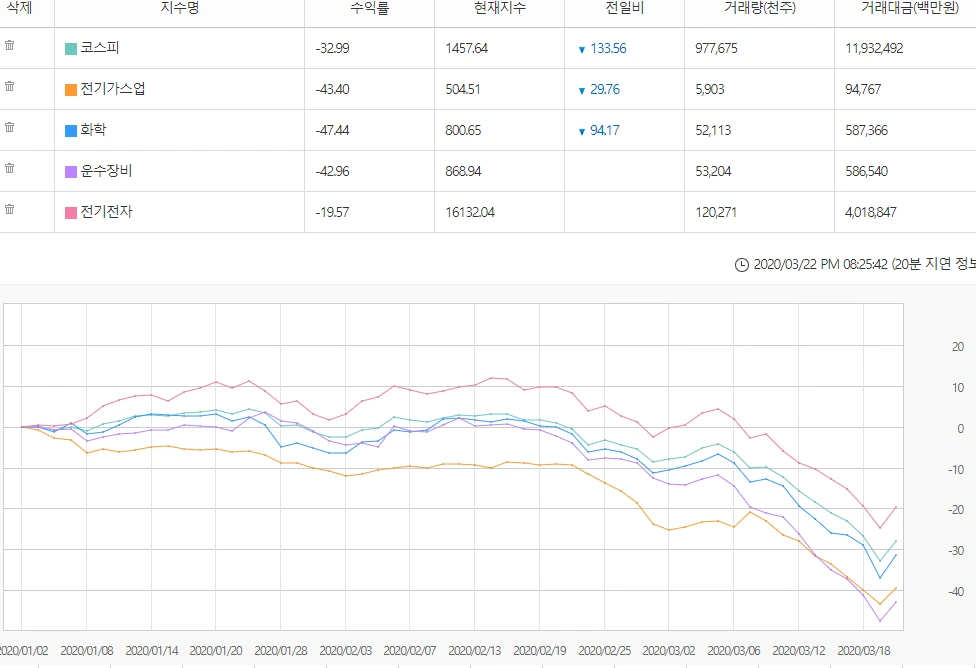Click the clock icon beside the timestamp
976x668 pixels.
[741, 265]
